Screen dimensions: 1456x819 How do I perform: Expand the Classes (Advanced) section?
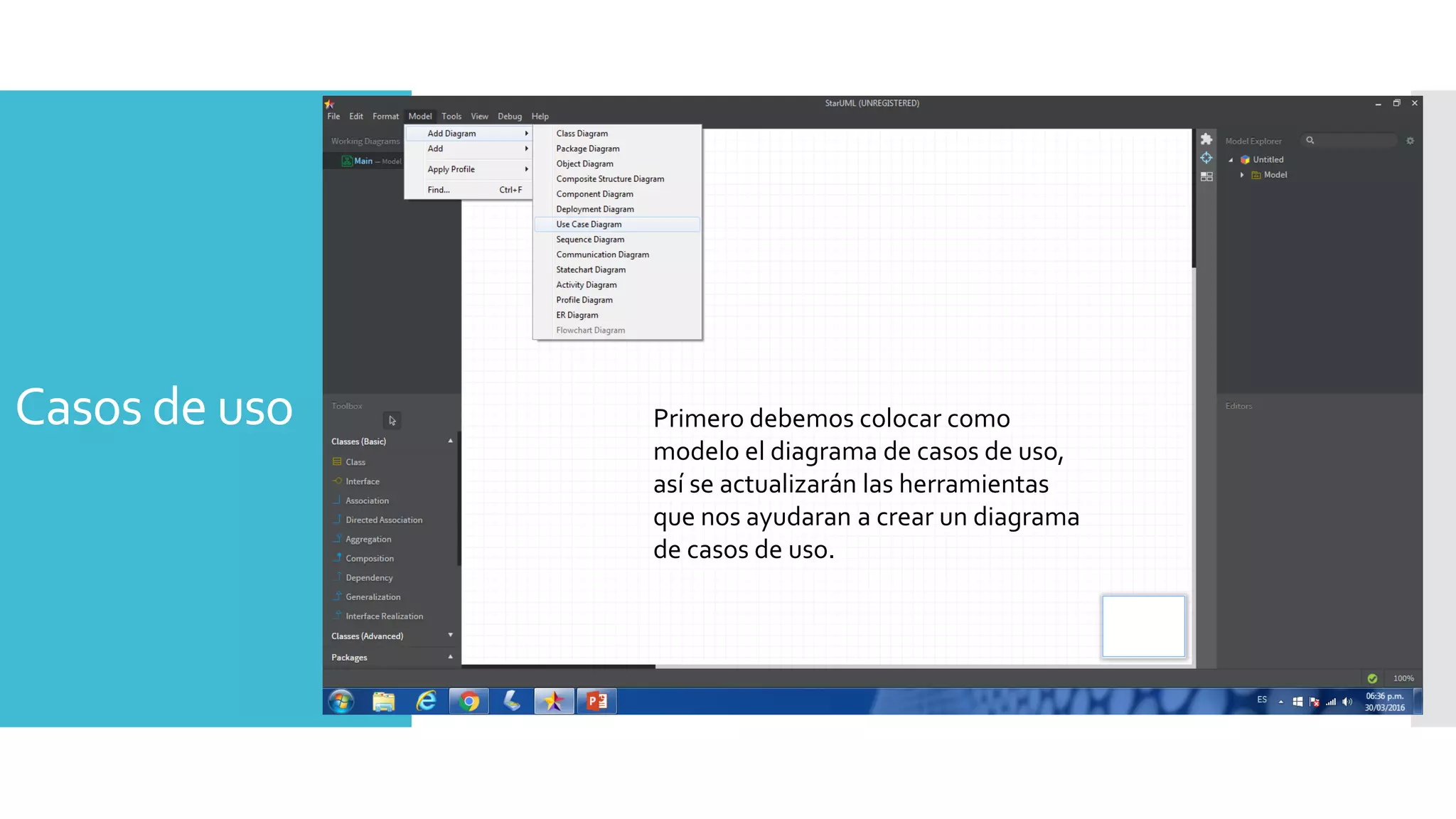(x=450, y=635)
